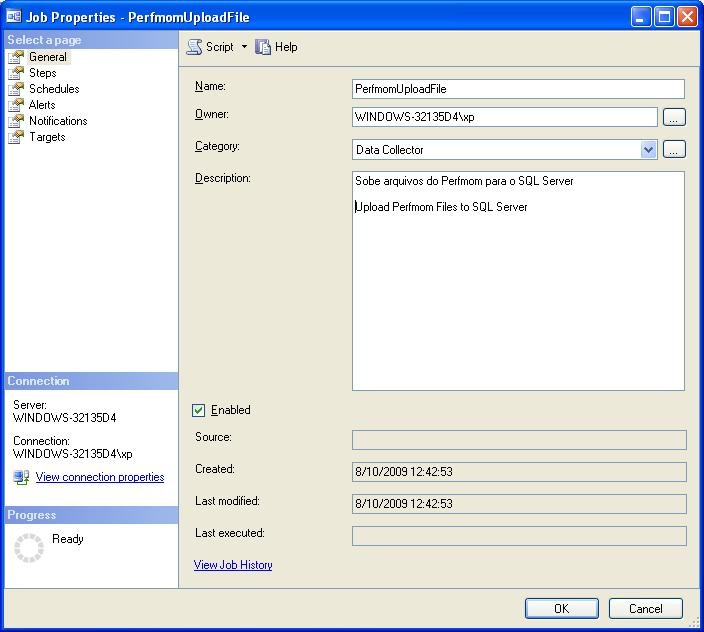Screen dimensions: 704x632
Task: Open View Job History link
Action: (x=233, y=565)
